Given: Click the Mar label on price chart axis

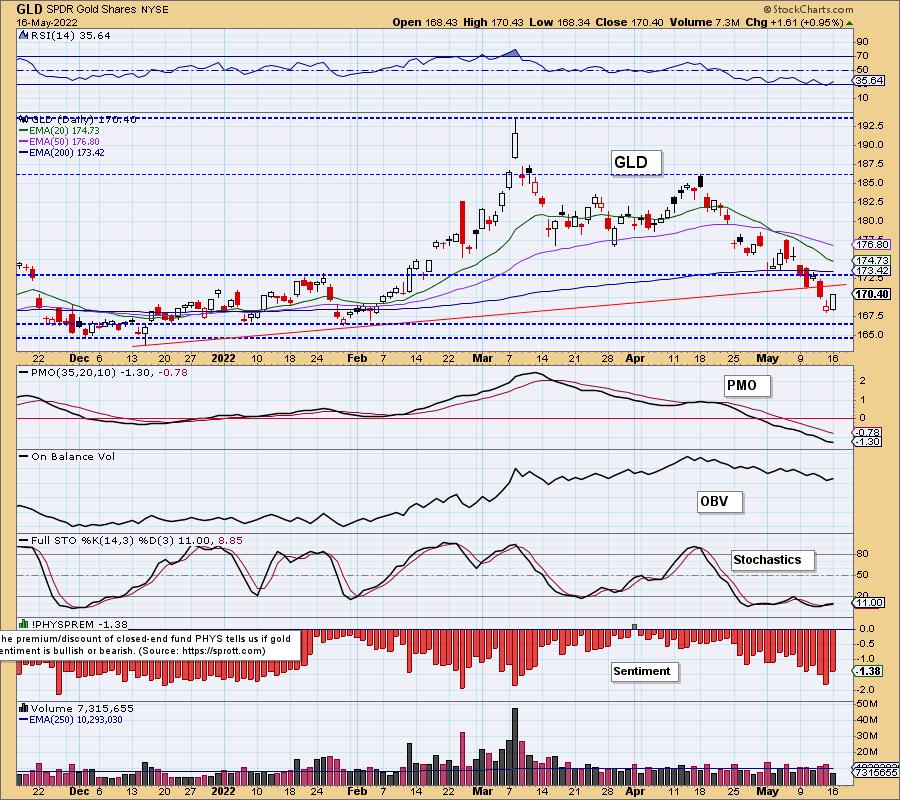Looking at the screenshot, I should [482, 358].
